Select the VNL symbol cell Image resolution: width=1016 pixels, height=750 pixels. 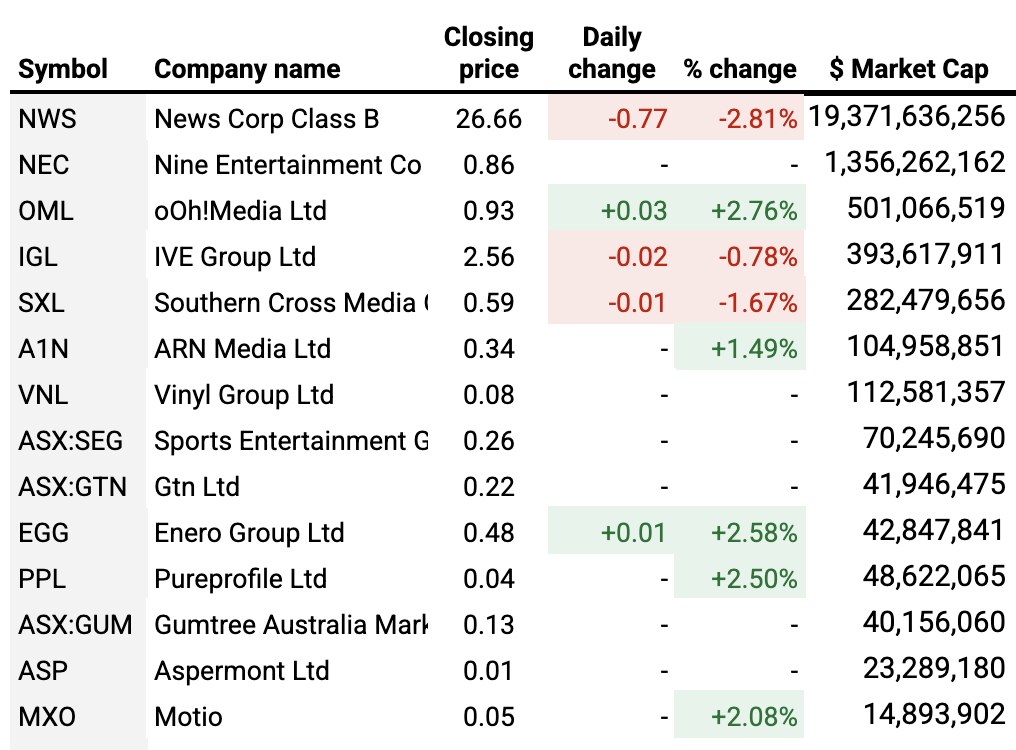[x=44, y=395]
